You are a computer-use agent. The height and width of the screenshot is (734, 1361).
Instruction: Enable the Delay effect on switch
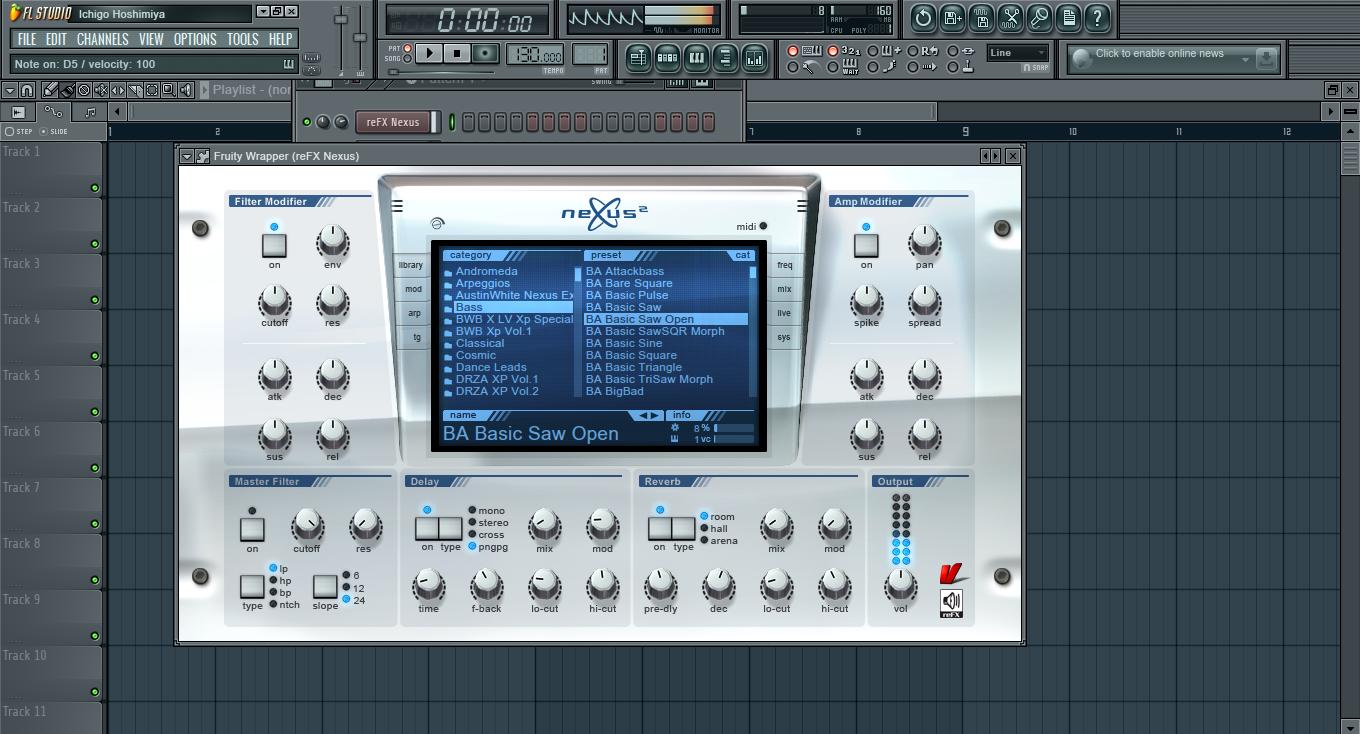(427, 527)
